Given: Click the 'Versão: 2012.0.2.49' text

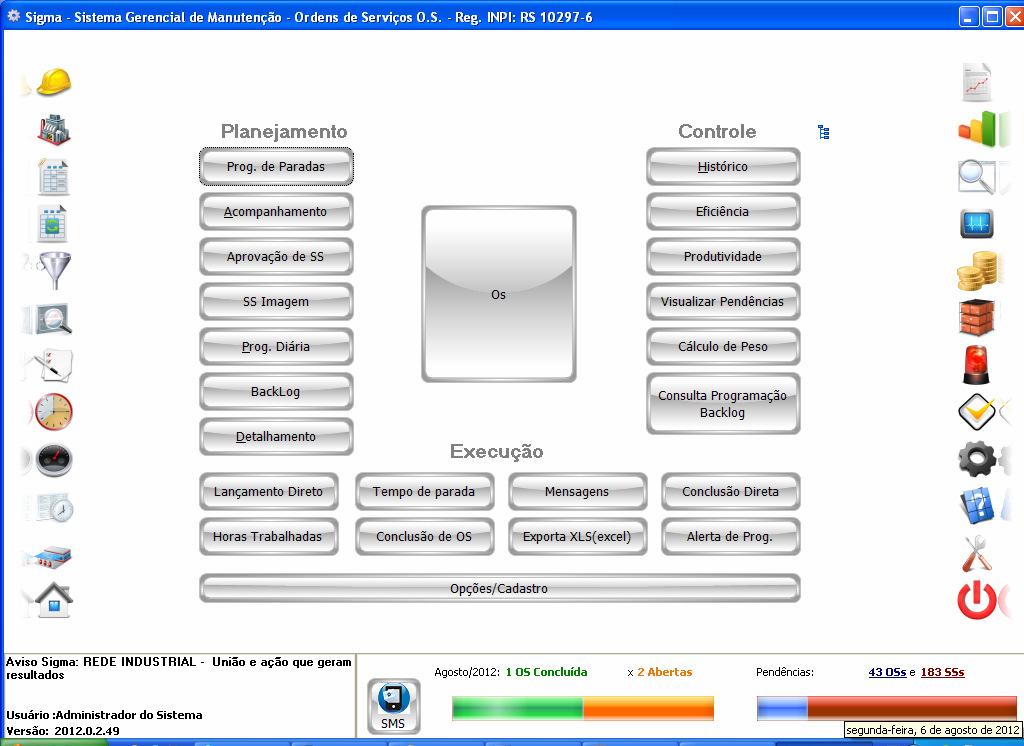Looking at the screenshot, I should (x=63, y=731).
